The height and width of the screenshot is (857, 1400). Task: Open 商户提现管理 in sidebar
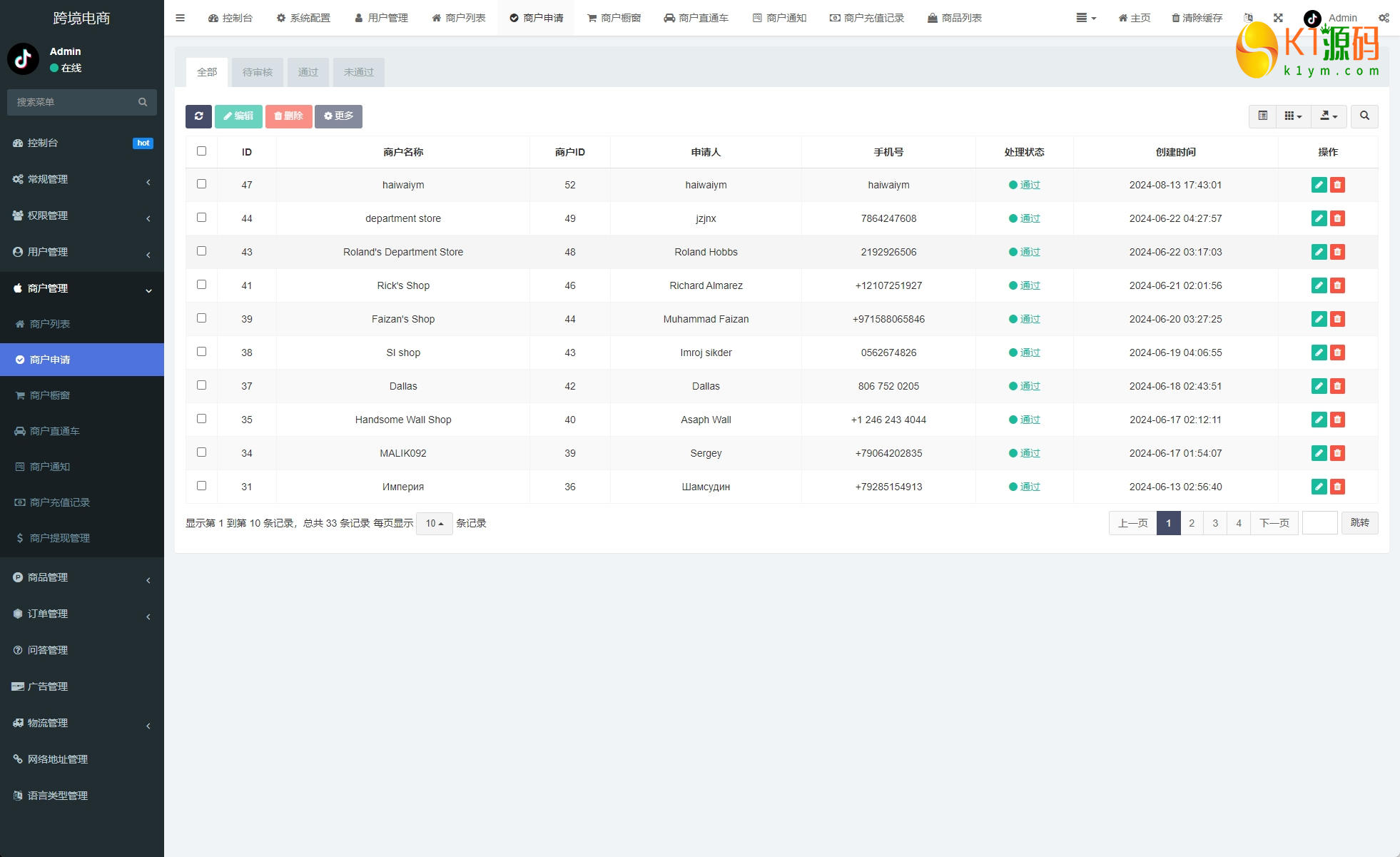click(60, 538)
